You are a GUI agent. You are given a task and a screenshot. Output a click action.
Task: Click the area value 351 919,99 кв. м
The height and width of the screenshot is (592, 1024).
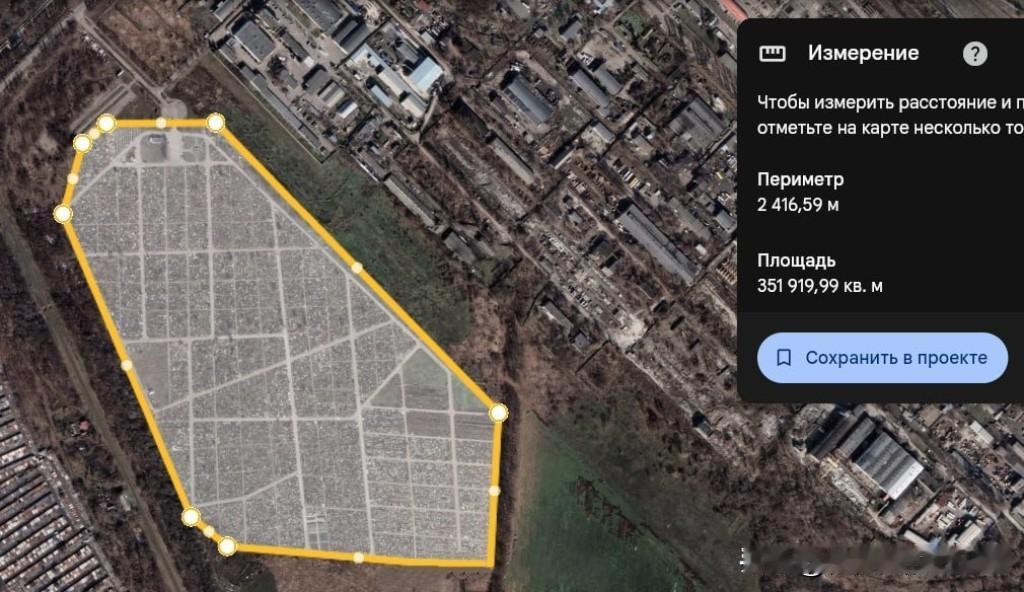[x=820, y=286]
